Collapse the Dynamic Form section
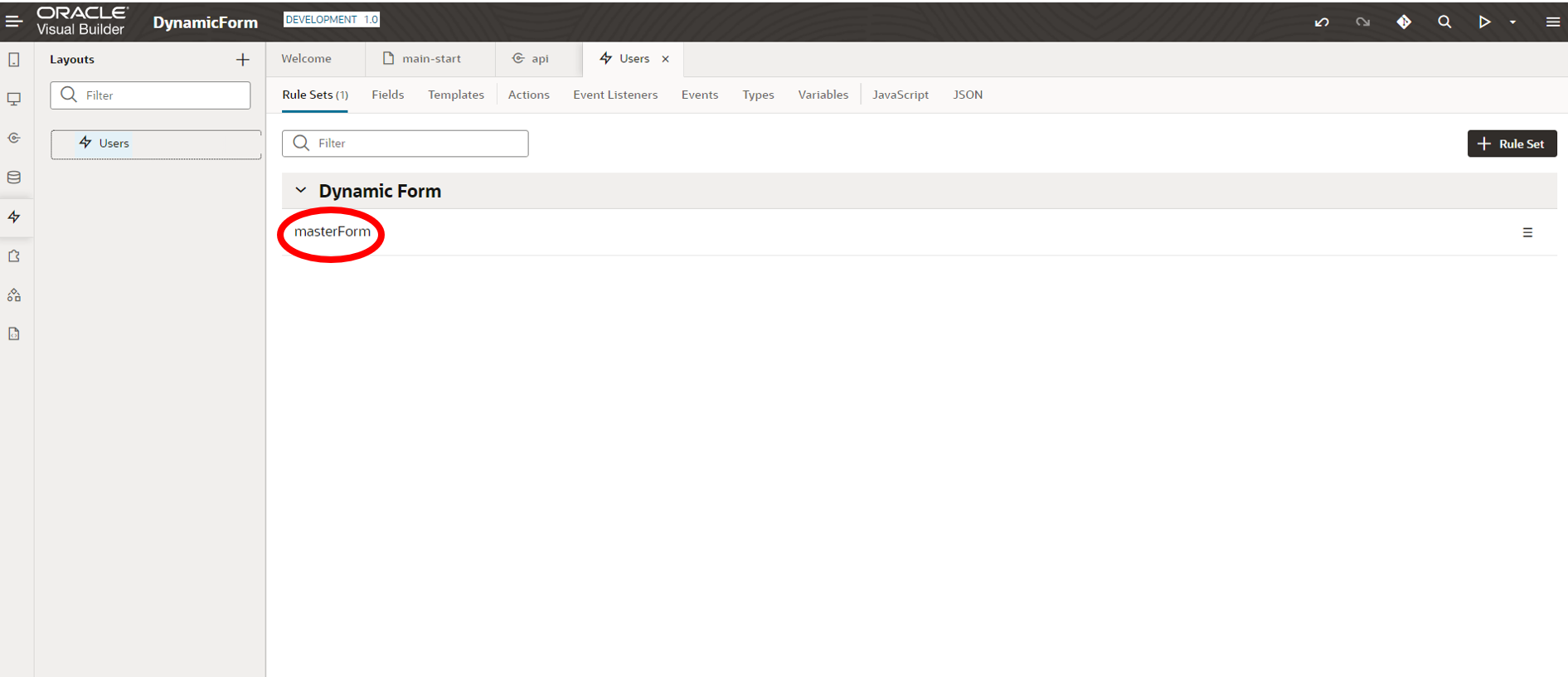The width and height of the screenshot is (1568, 677). point(301,191)
